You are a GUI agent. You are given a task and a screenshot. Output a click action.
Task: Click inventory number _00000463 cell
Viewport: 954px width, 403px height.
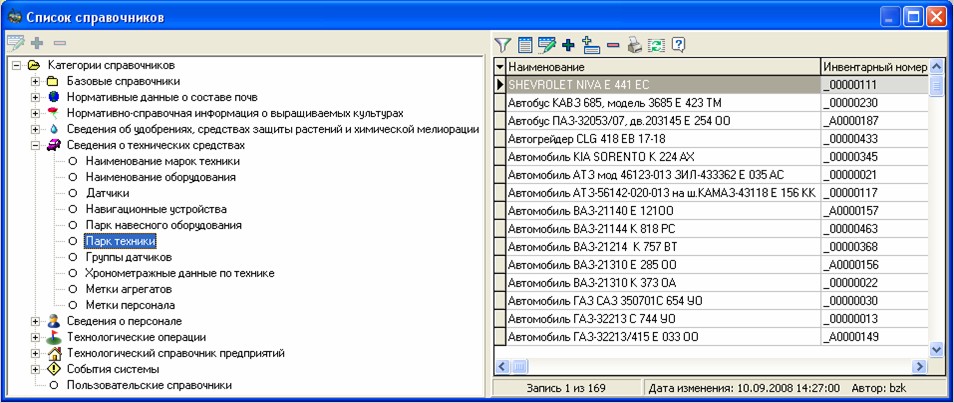(x=874, y=229)
